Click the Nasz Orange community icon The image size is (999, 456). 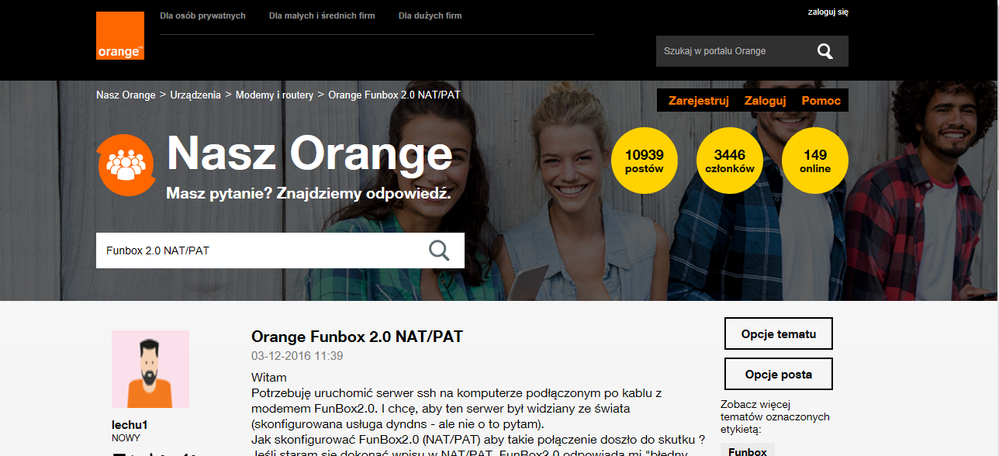point(125,166)
